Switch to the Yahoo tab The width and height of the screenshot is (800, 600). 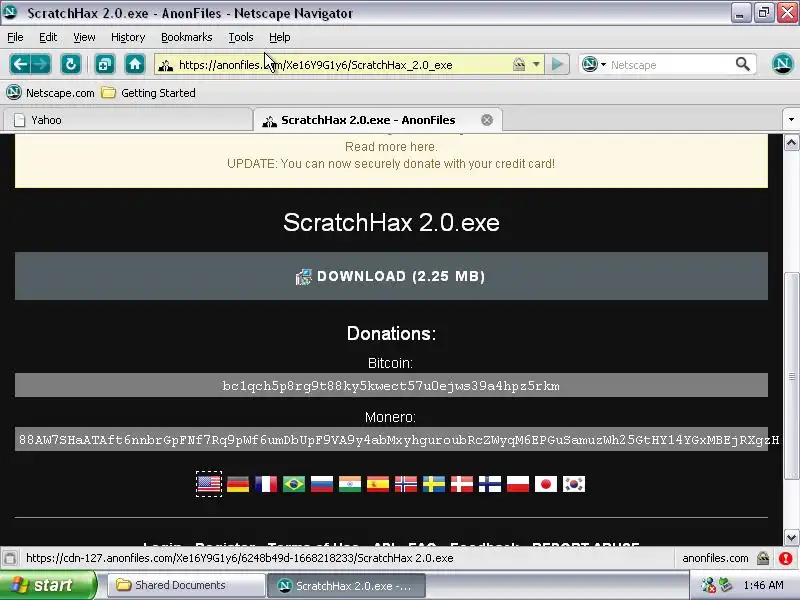tap(128, 120)
